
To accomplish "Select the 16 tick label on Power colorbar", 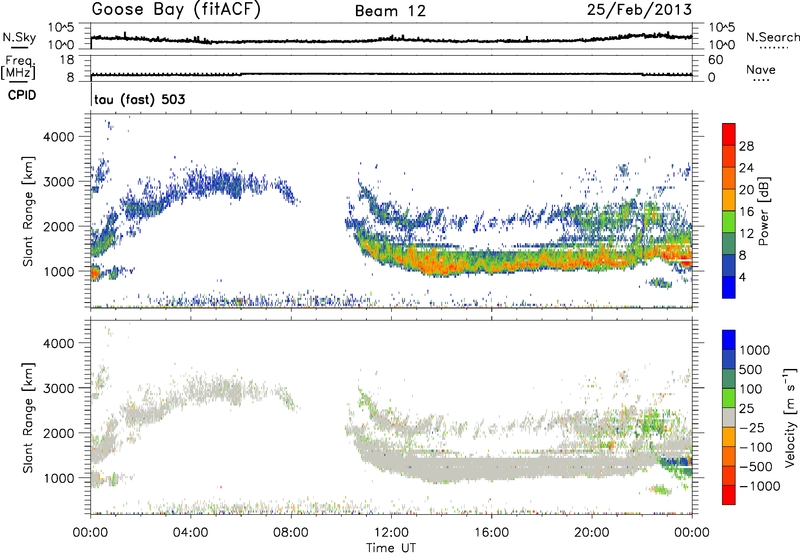I will click(x=746, y=212).
